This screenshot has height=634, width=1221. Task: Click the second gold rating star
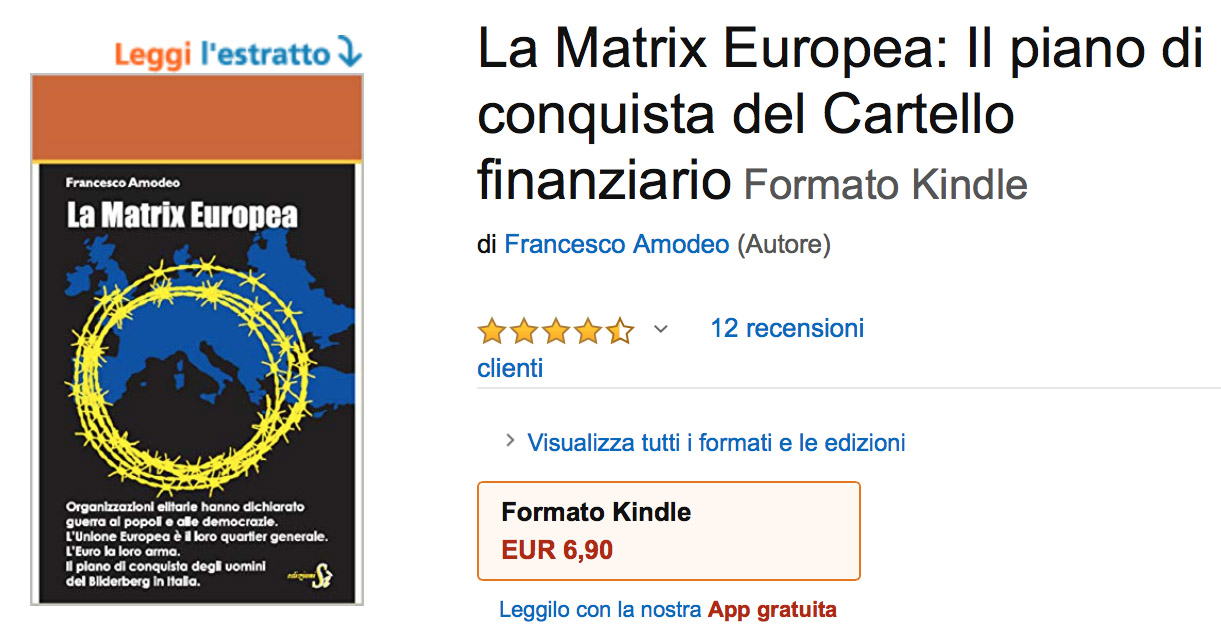point(524,330)
